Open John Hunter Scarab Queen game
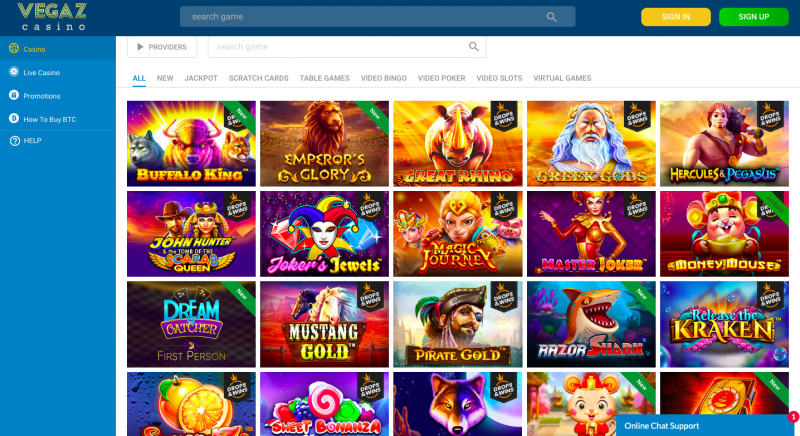Screen dimensions: 800x436 pyautogui.click(x=191, y=234)
